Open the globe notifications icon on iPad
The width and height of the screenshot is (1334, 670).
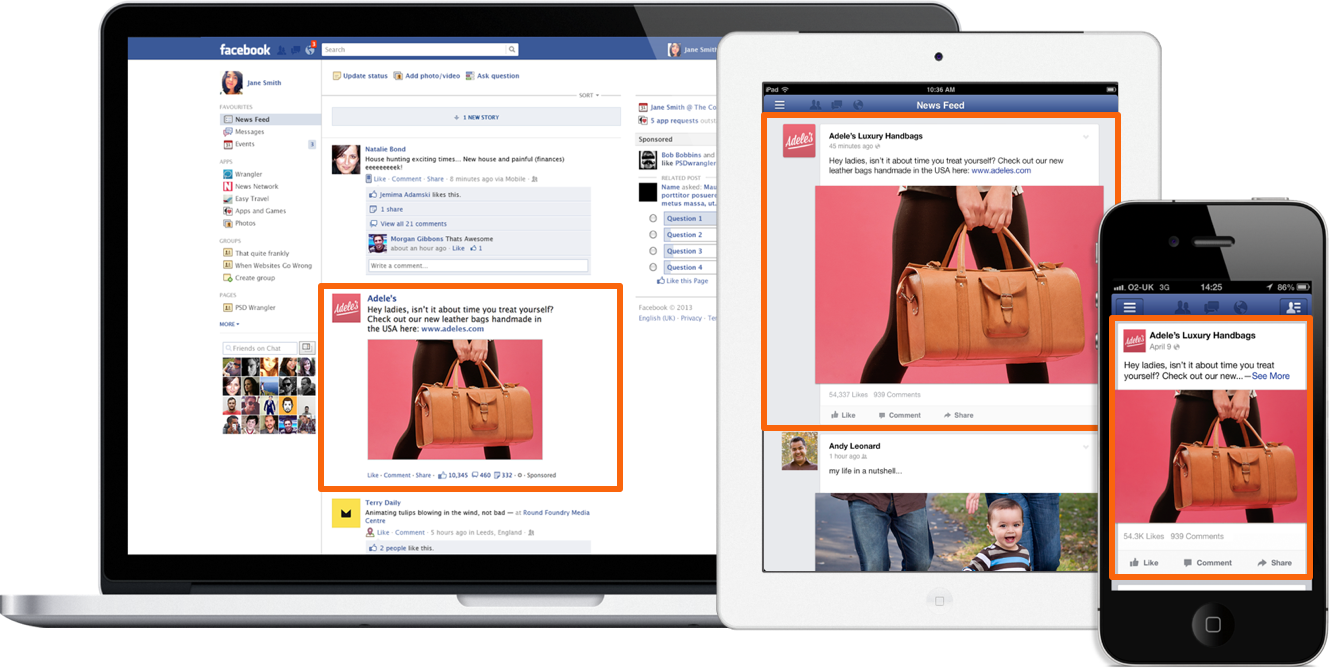pos(857,105)
